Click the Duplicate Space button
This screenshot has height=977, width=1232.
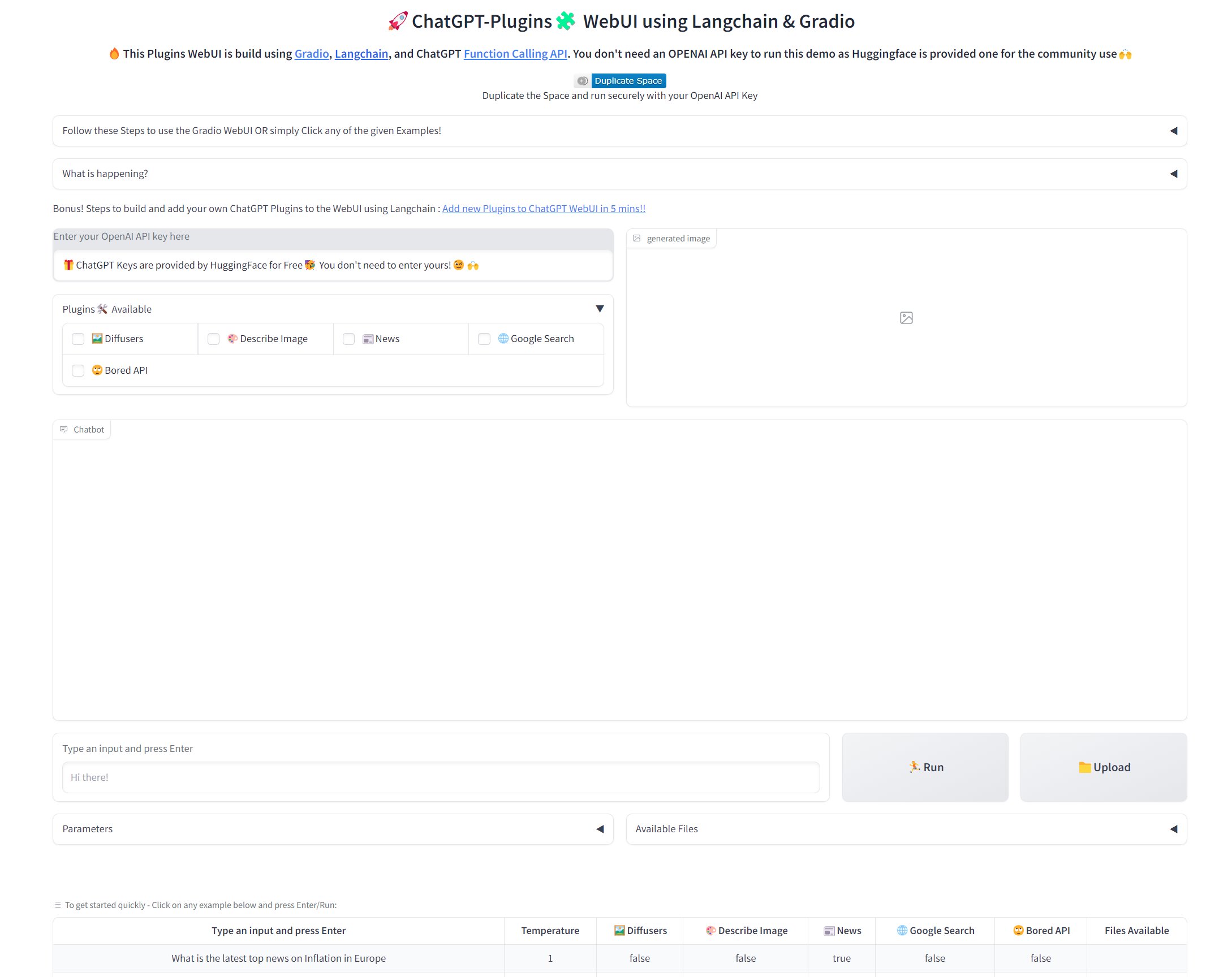[628, 80]
